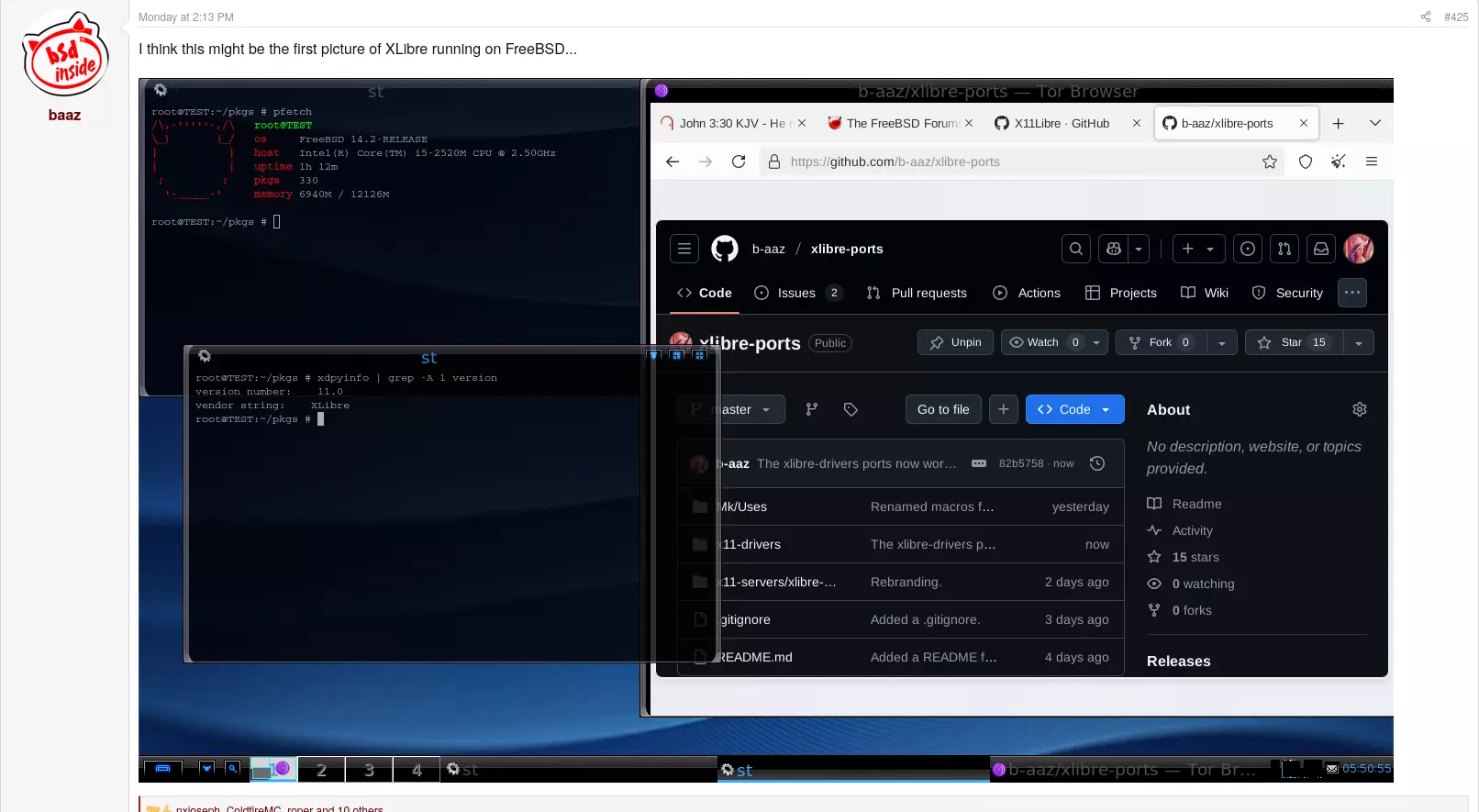The width and height of the screenshot is (1479, 812).
Task: Fork the xlibre-ports repository
Action: pos(1162,342)
